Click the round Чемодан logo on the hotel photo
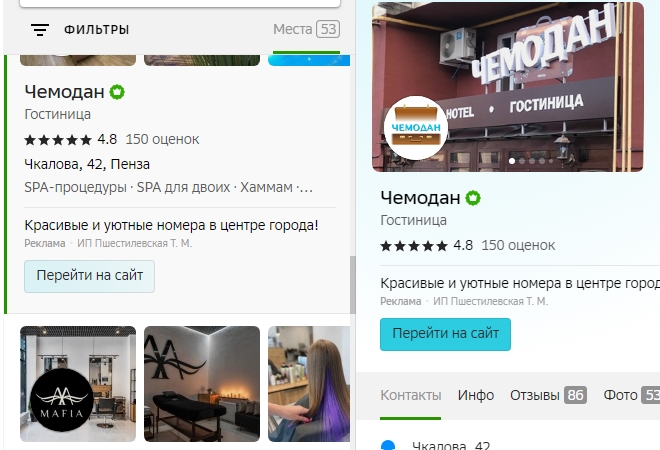This screenshot has width=660, height=450. pyautogui.click(x=415, y=128)
